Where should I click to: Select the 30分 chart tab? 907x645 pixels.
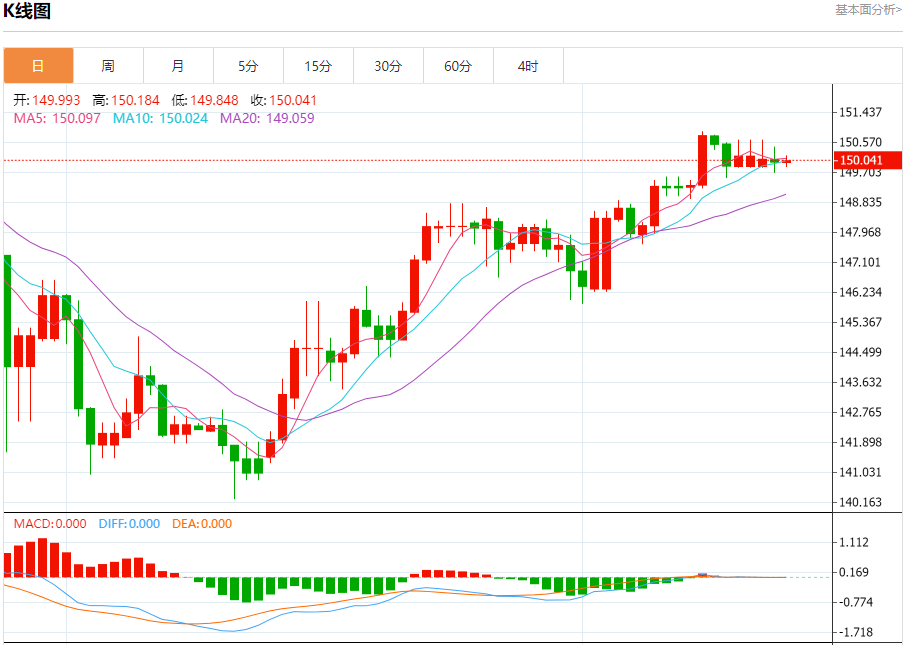pyautogui.click(x=388, y=66)
